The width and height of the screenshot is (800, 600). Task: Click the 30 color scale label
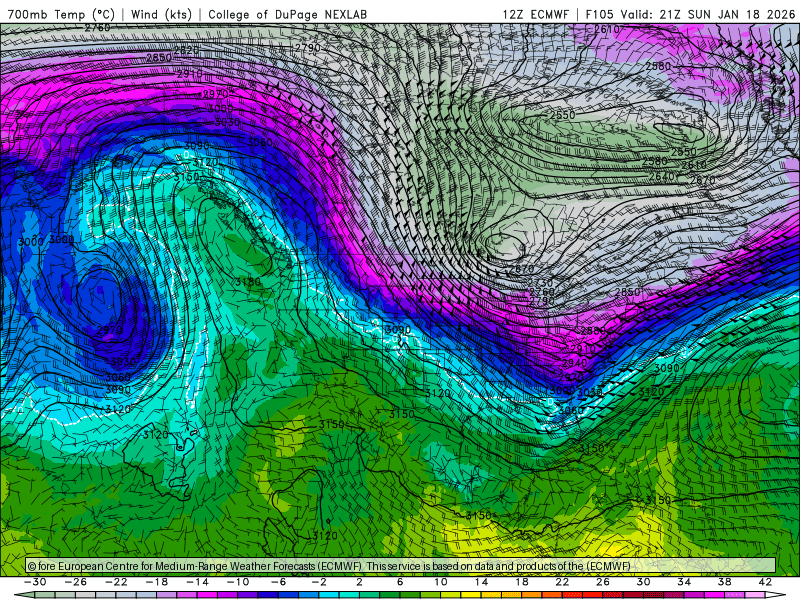[643, 582]
